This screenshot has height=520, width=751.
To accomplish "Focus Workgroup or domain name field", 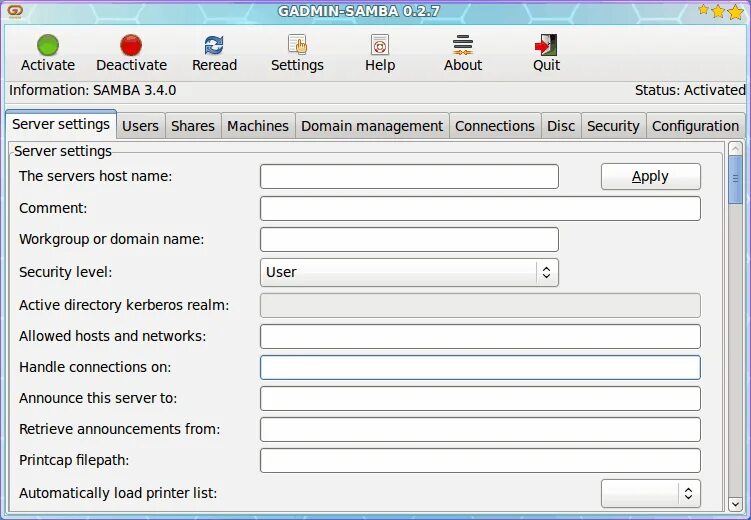I will (409, 239).
